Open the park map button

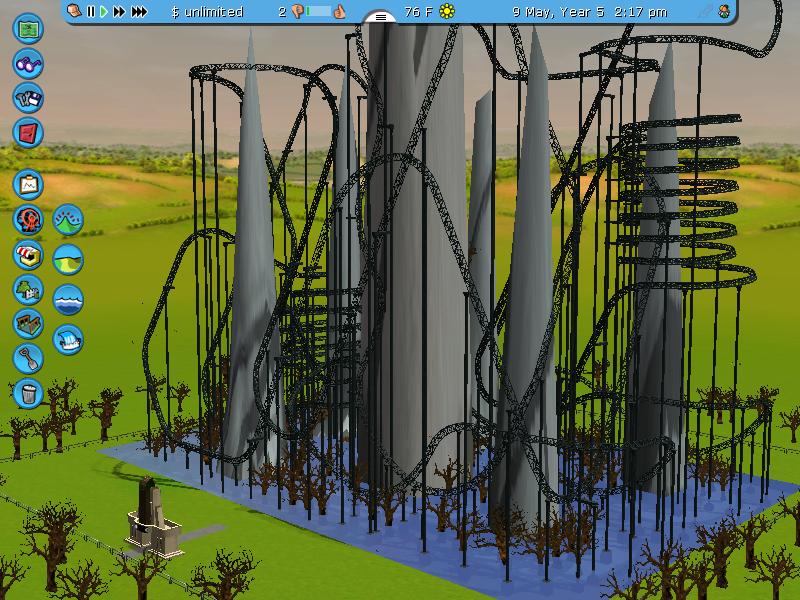click(28, 29)
